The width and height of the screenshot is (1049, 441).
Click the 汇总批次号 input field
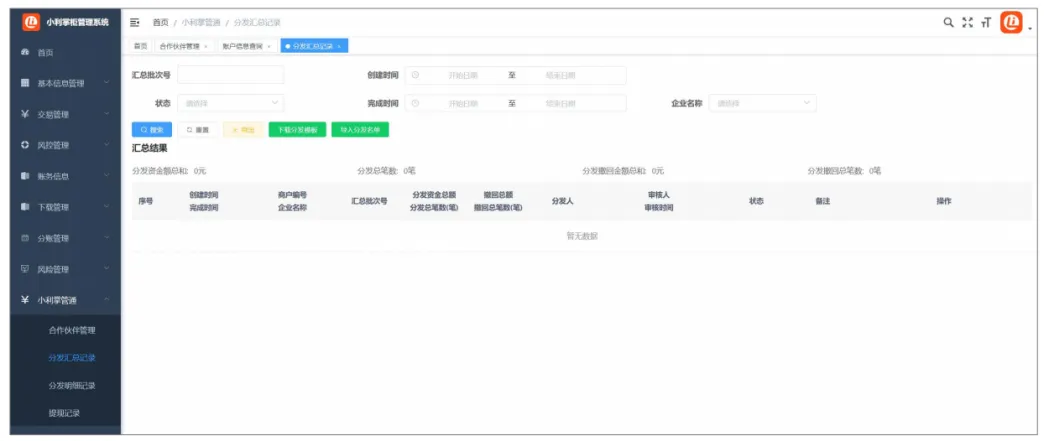point(231,75)
